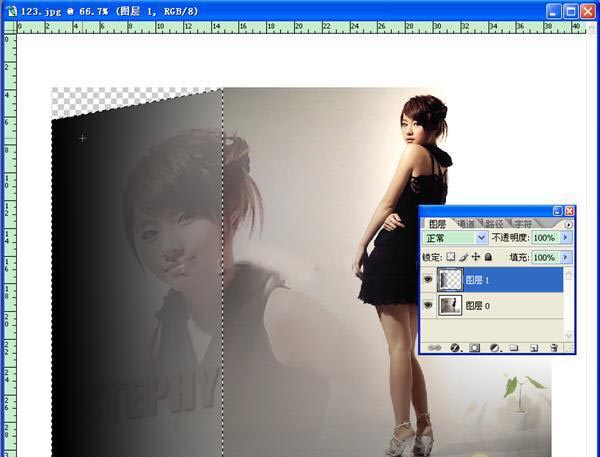Screen dimensions: 600x457
Task: Close the Layers palette window
Action: pos(569,211)
